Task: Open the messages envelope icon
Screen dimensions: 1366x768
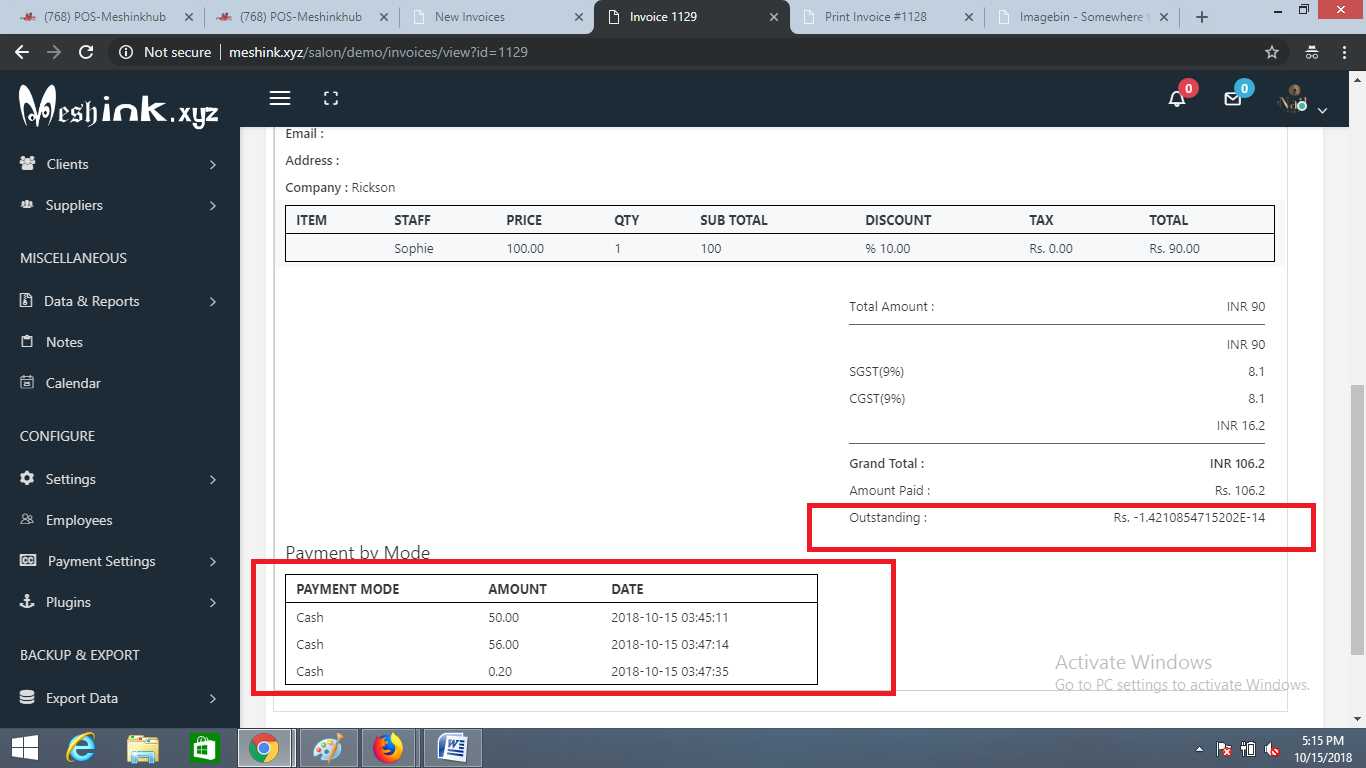Action: pyautogui.click(x=1233, y=99)
